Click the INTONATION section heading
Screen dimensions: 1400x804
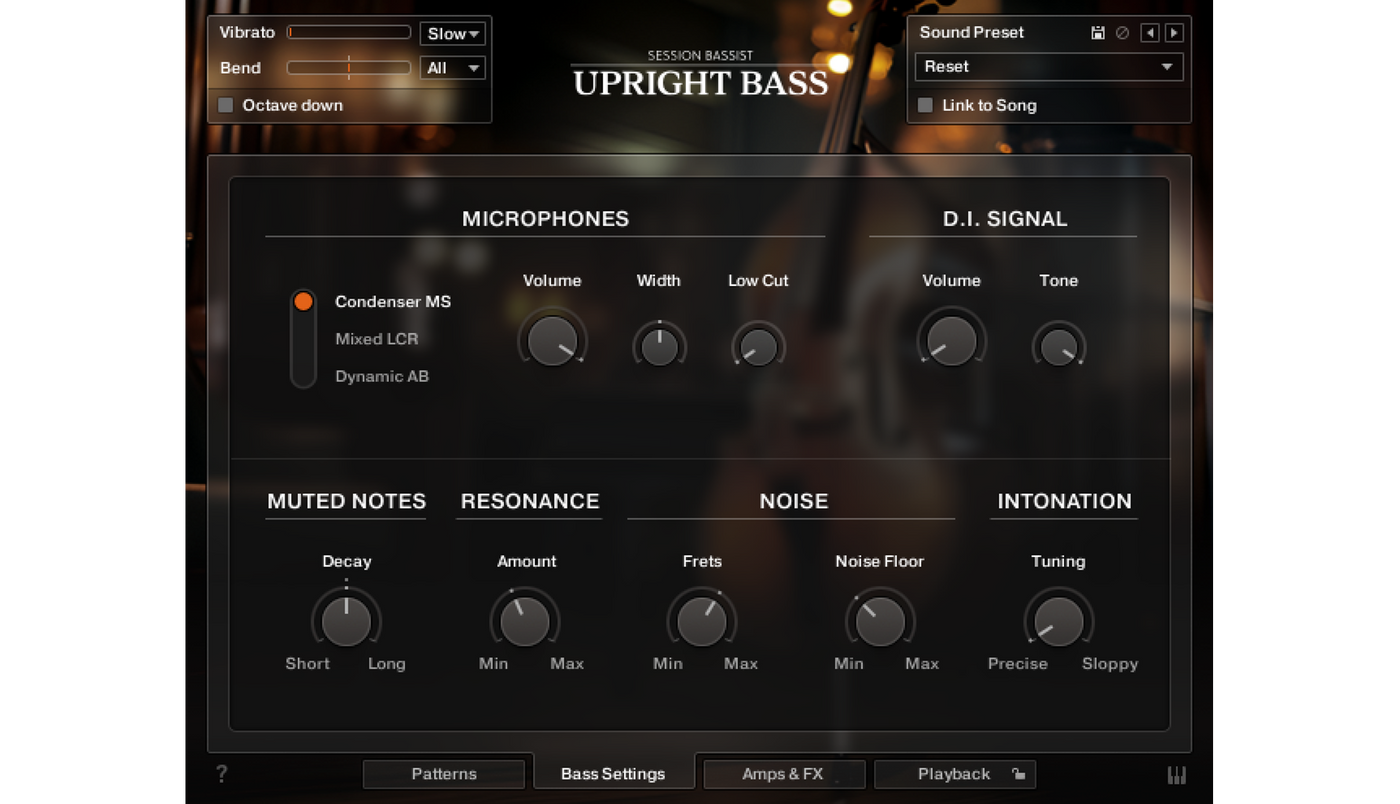(x=1064, y=501)
